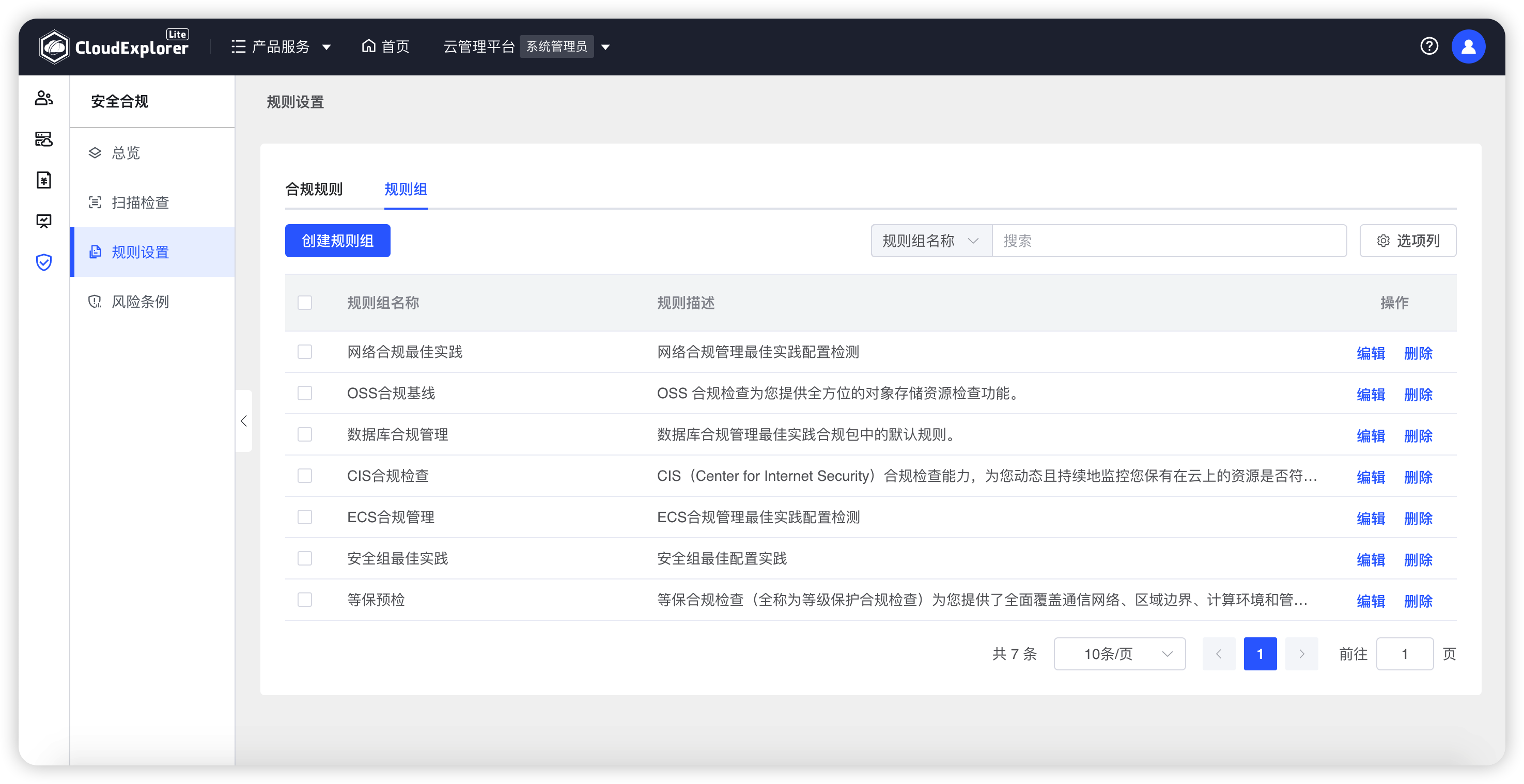Open the 10条/页 page size dropdown
The width and height of the screenshot is (1524, 784).
point(1119,654)
